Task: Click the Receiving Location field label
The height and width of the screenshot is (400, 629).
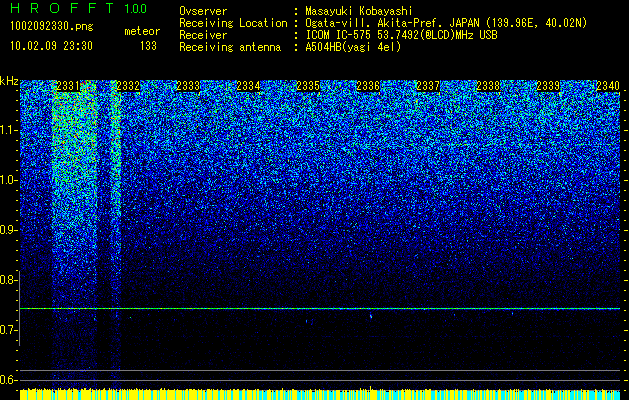Action: [233, 23]
